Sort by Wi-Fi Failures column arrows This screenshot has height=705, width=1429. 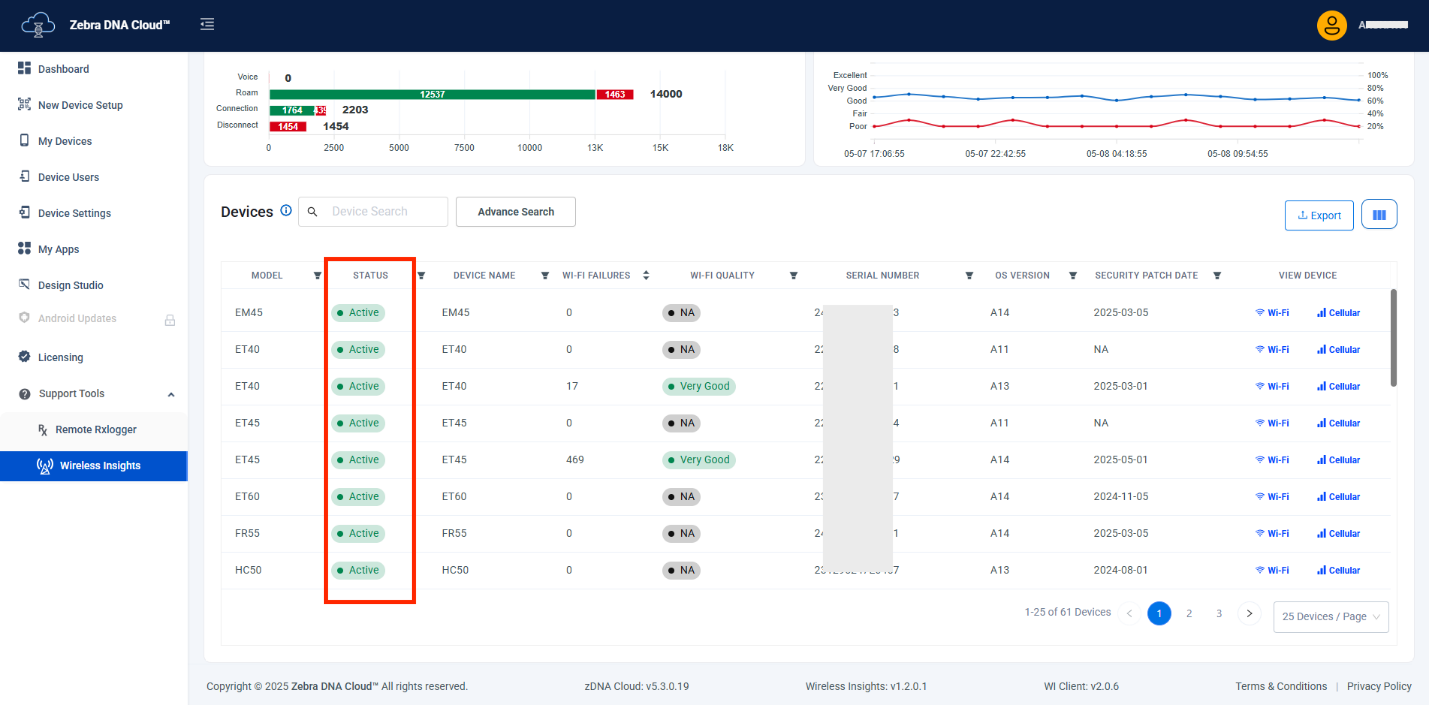point(646,275)
